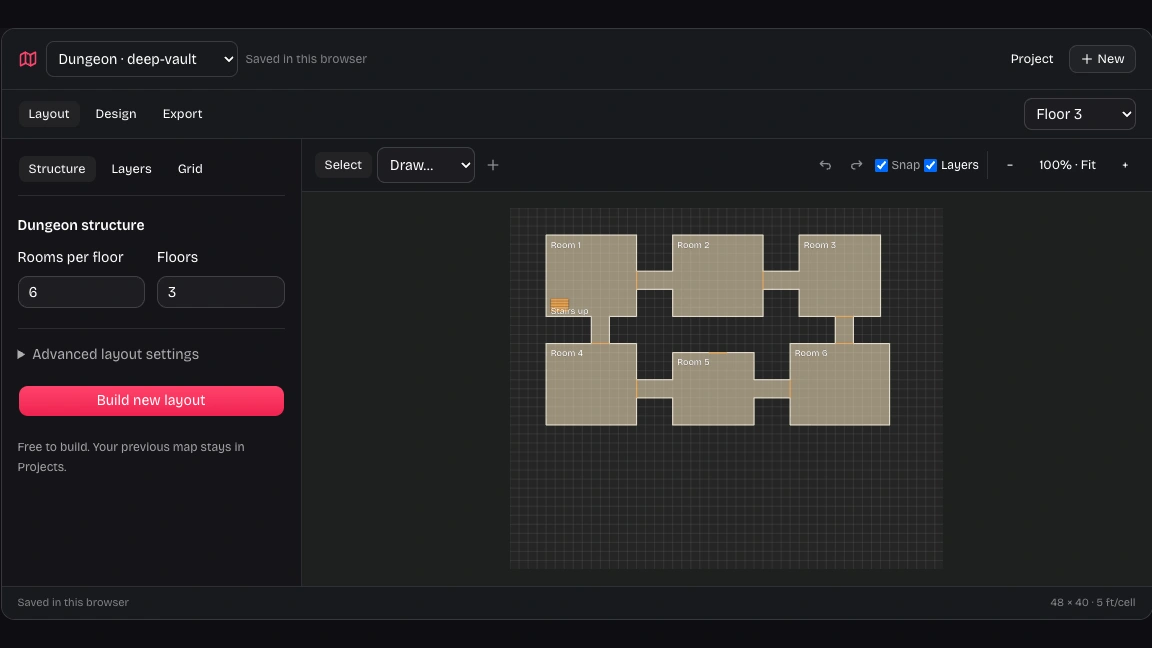Toggle the Snap checkbox
The image size is (1152, 648).
(x=881, y=165)
